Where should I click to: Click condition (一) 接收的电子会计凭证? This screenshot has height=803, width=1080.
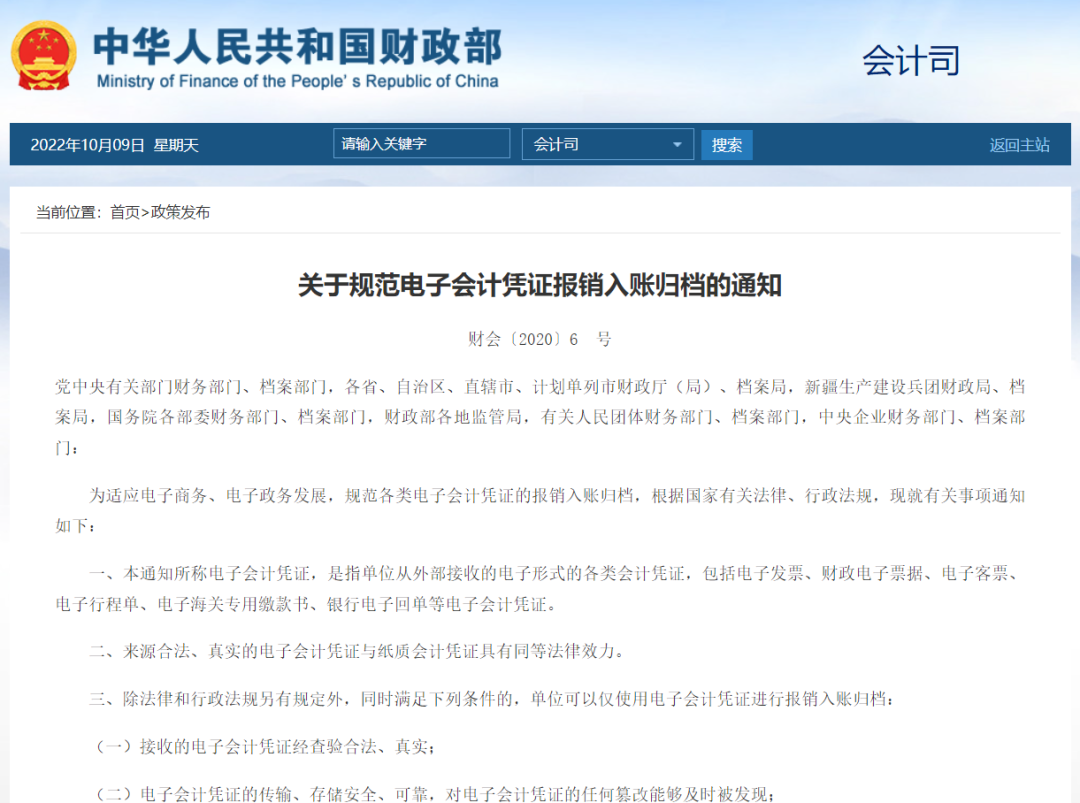[265, 746]
